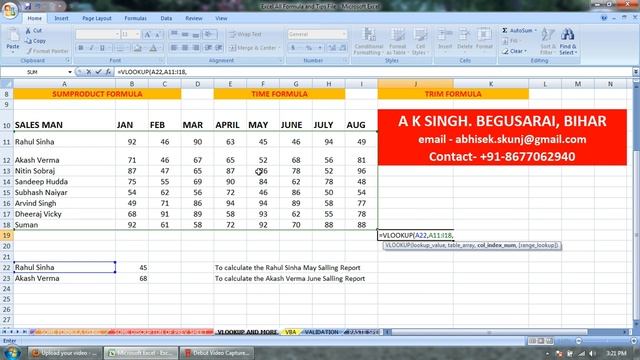Click the Insert Function fx button
The image size is (640, 360).
pyautogui.click(x=108, y=72)
